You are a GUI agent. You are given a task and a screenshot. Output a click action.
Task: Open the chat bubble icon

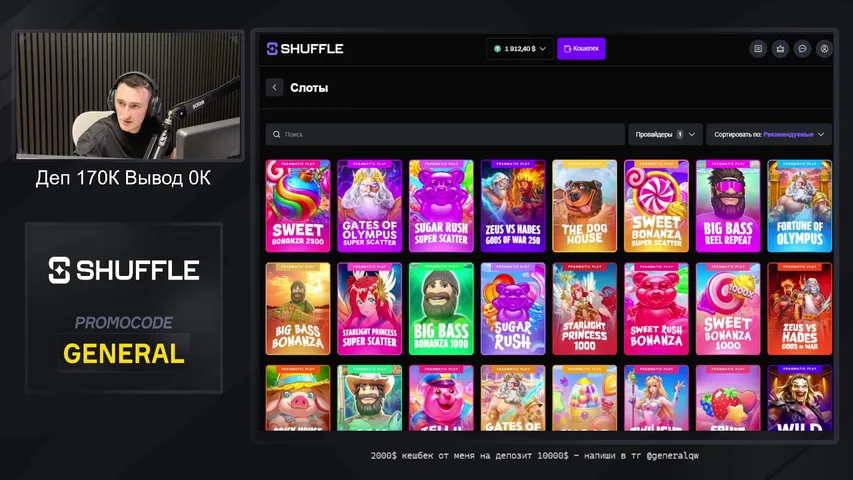[802, 49]
